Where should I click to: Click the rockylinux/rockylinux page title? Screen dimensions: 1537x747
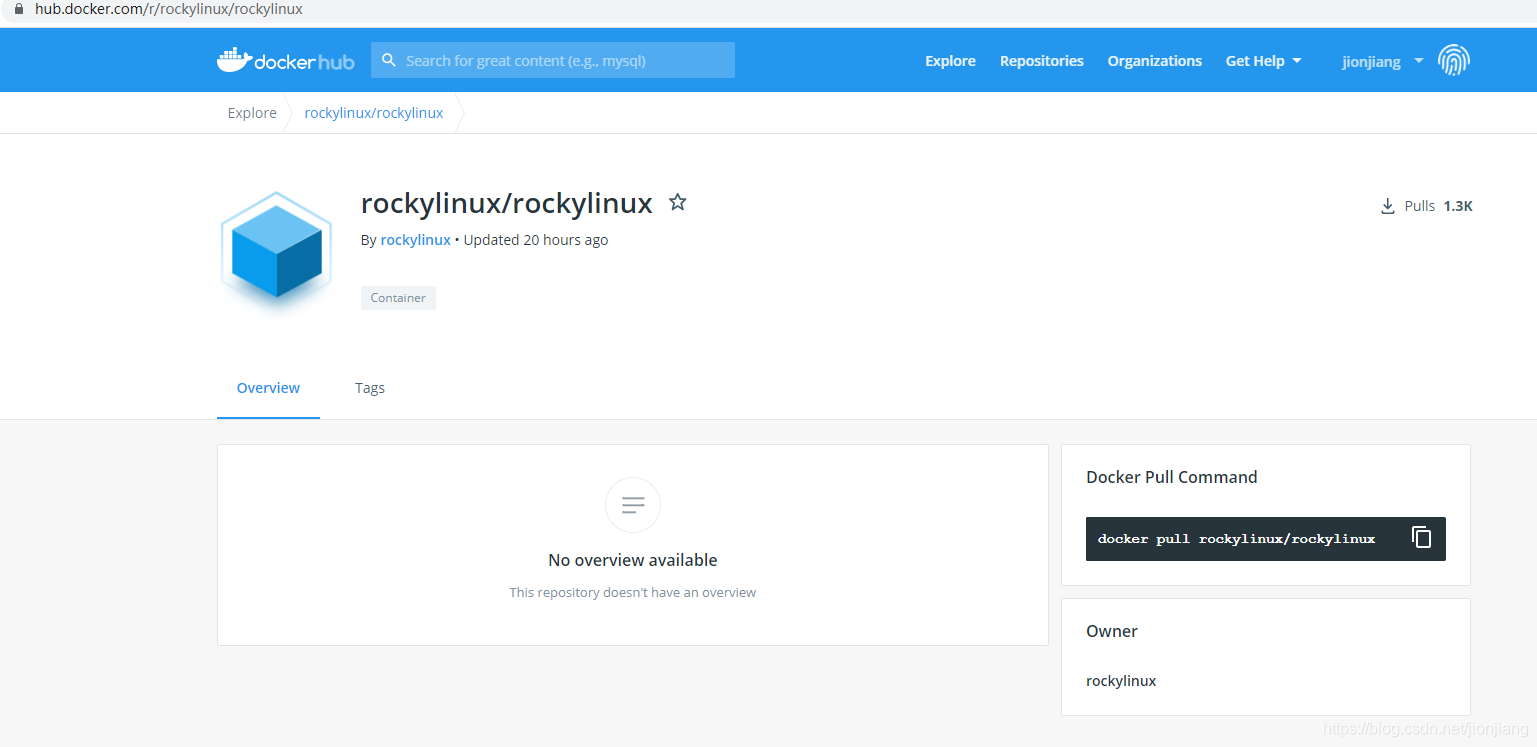coord(507,203)
